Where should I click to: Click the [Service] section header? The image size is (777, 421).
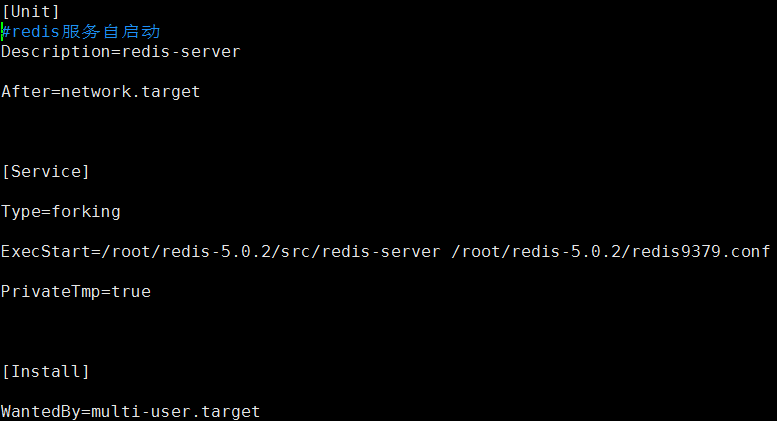click(x=46, y=172)
